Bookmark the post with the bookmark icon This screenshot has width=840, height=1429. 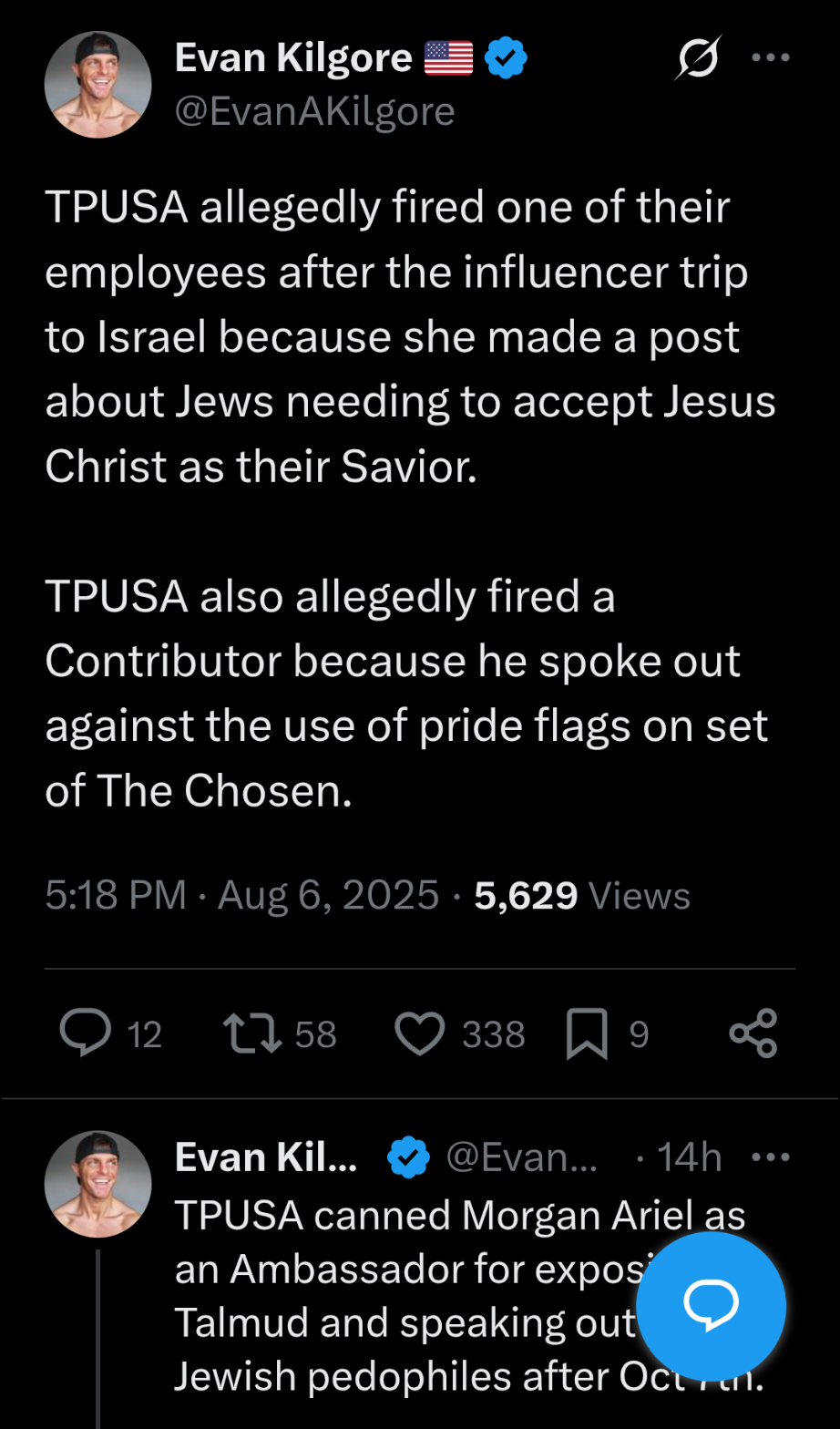[587, 1034]
